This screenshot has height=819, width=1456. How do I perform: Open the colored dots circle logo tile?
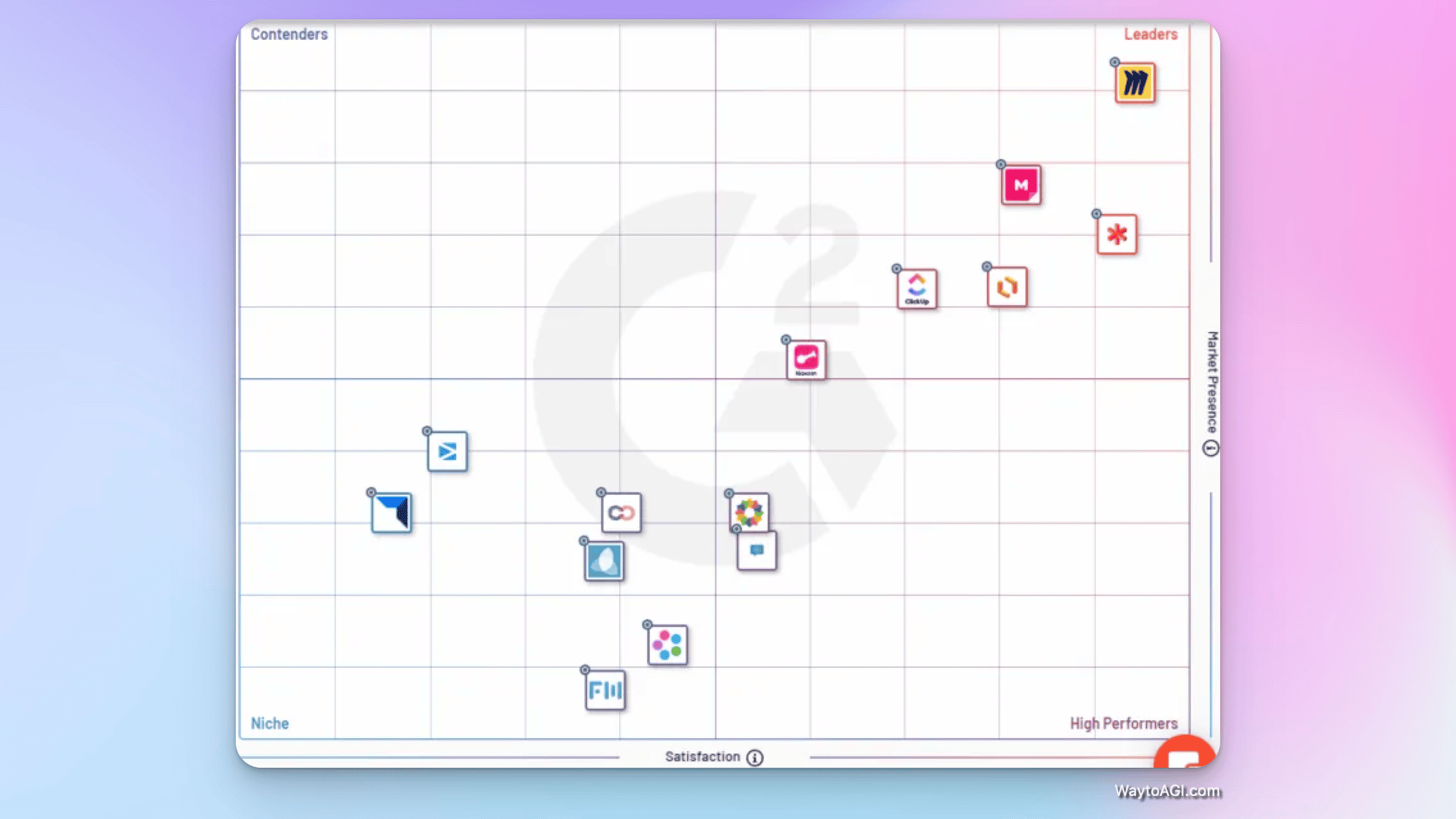668,645
